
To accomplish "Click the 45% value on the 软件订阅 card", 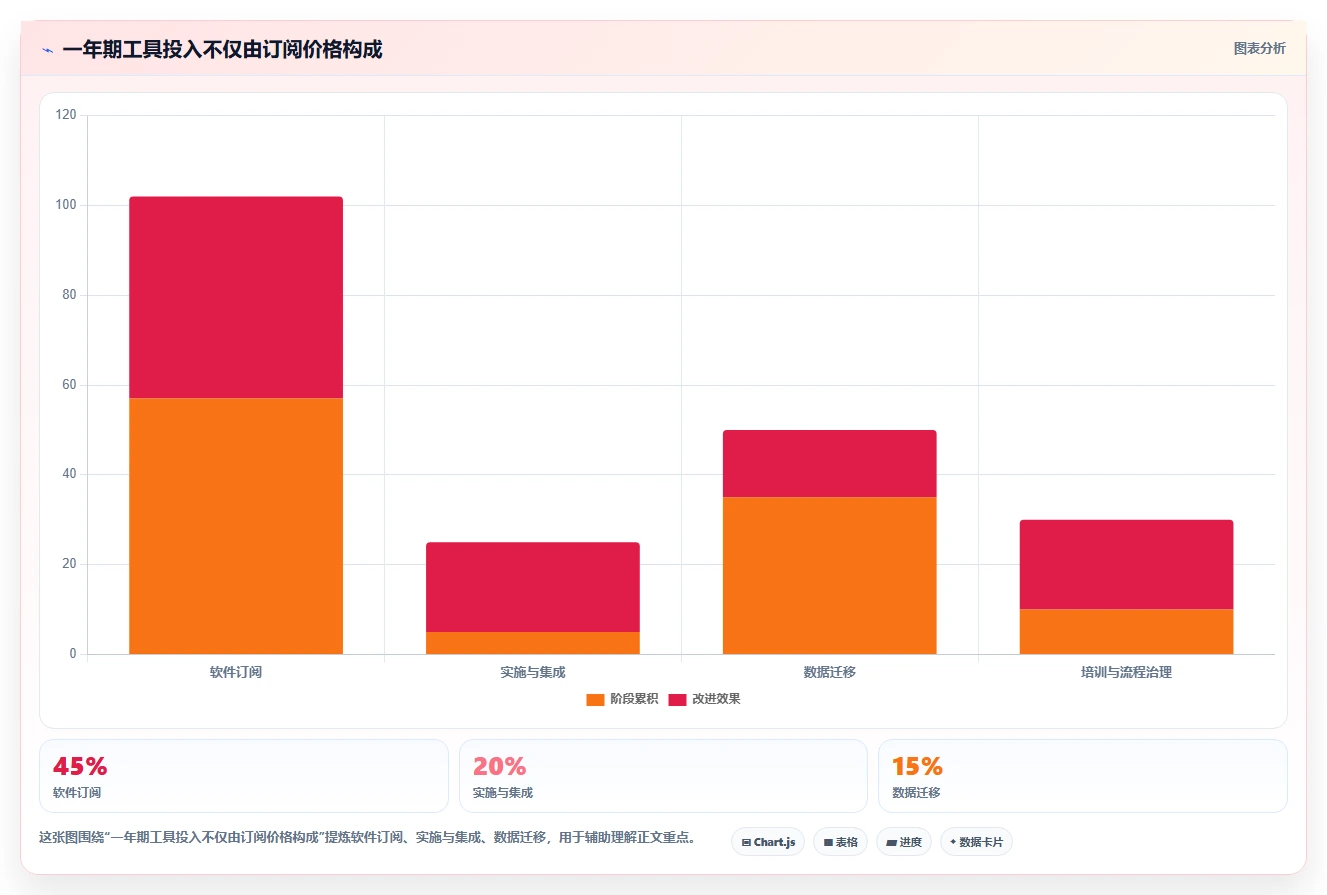I will coord(80,767).
